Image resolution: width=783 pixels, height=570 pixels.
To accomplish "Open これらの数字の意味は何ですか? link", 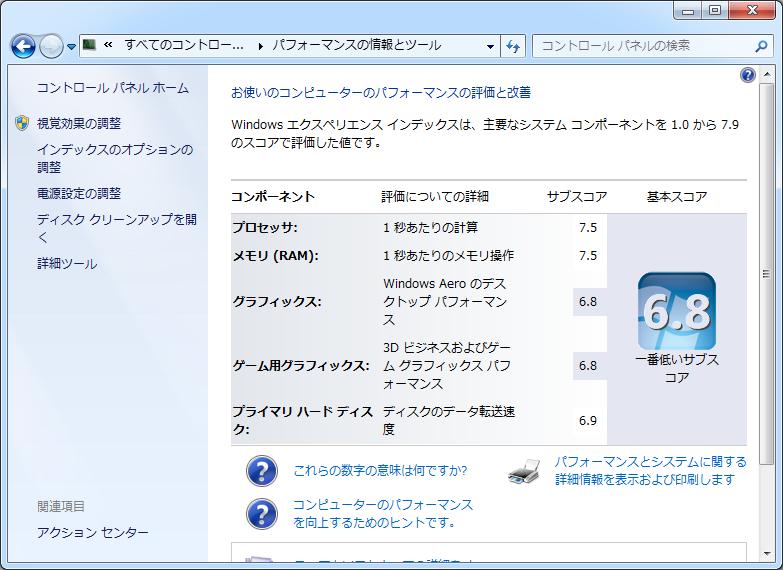I will 380,471.
